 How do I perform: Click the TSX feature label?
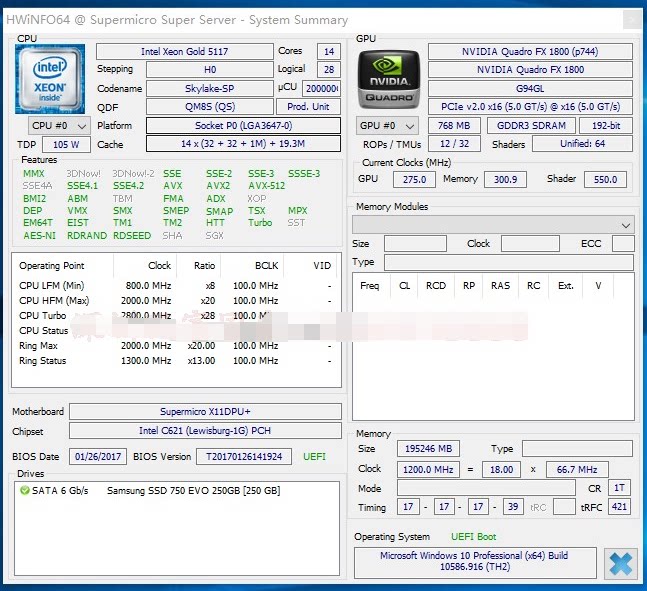tap(257, 210)
